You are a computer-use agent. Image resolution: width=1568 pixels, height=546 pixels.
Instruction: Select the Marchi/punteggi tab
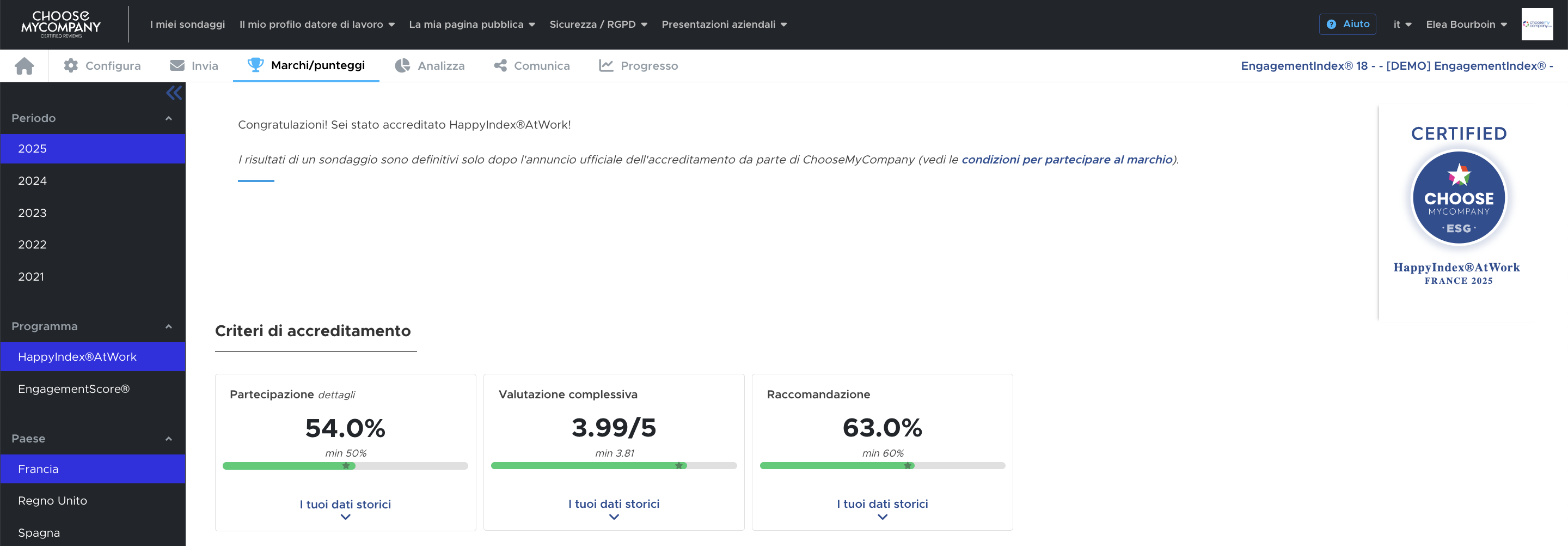(x=306, y=66)
